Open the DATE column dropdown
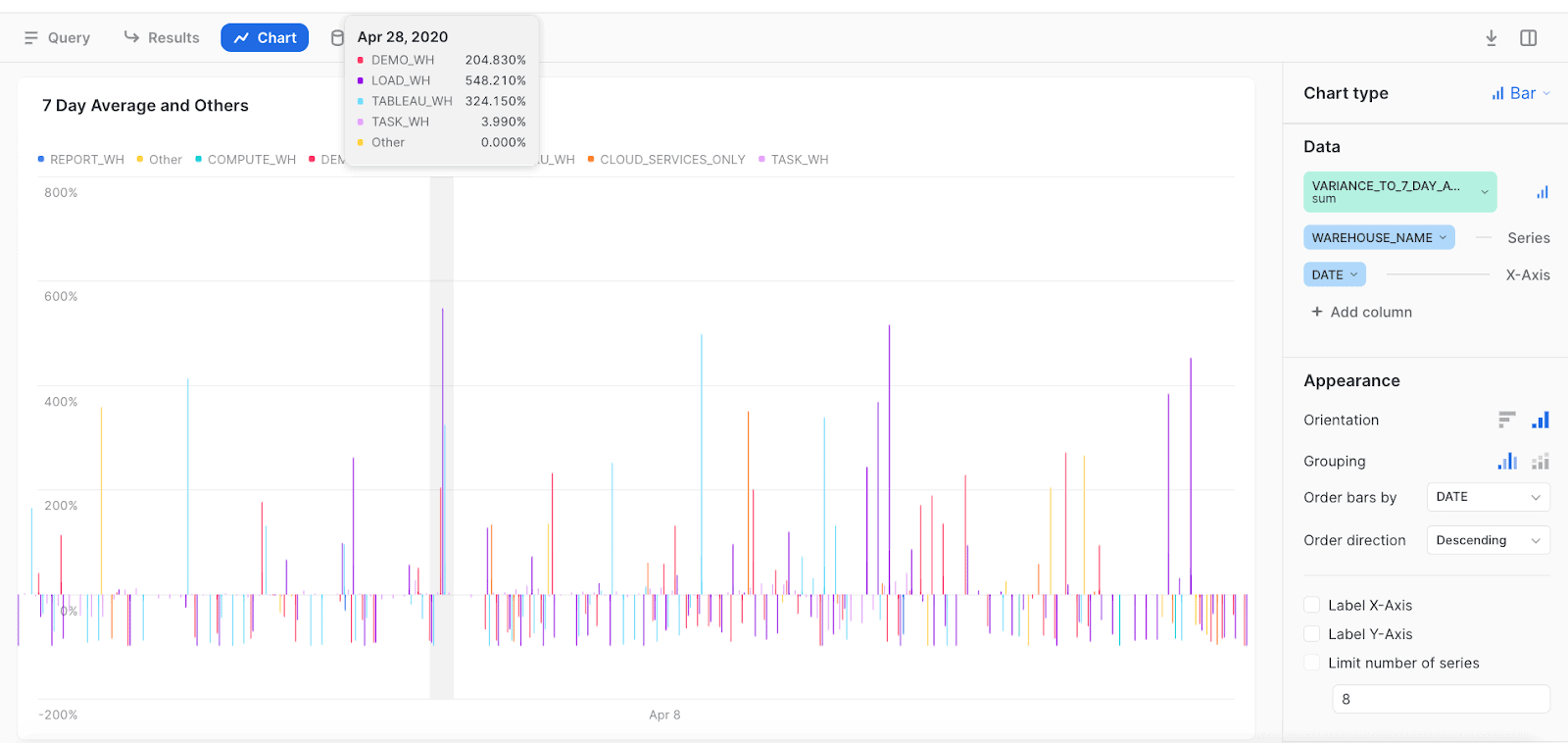Screen dimensions: 1568x743 click(1334, 274)
